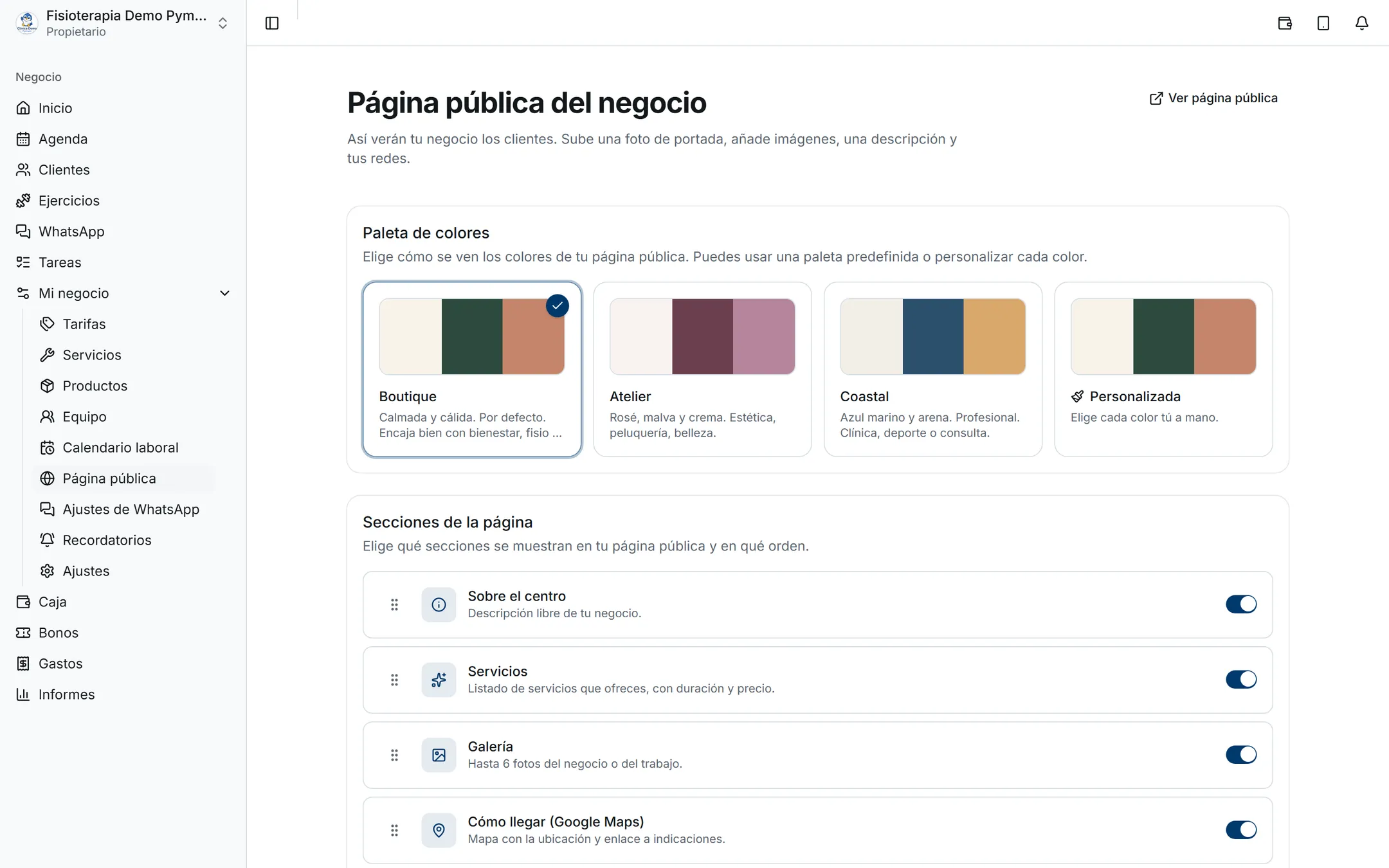This screenshot has height=868, width=1389.
Task: Go to Página pública menu item
Action: 124,478
